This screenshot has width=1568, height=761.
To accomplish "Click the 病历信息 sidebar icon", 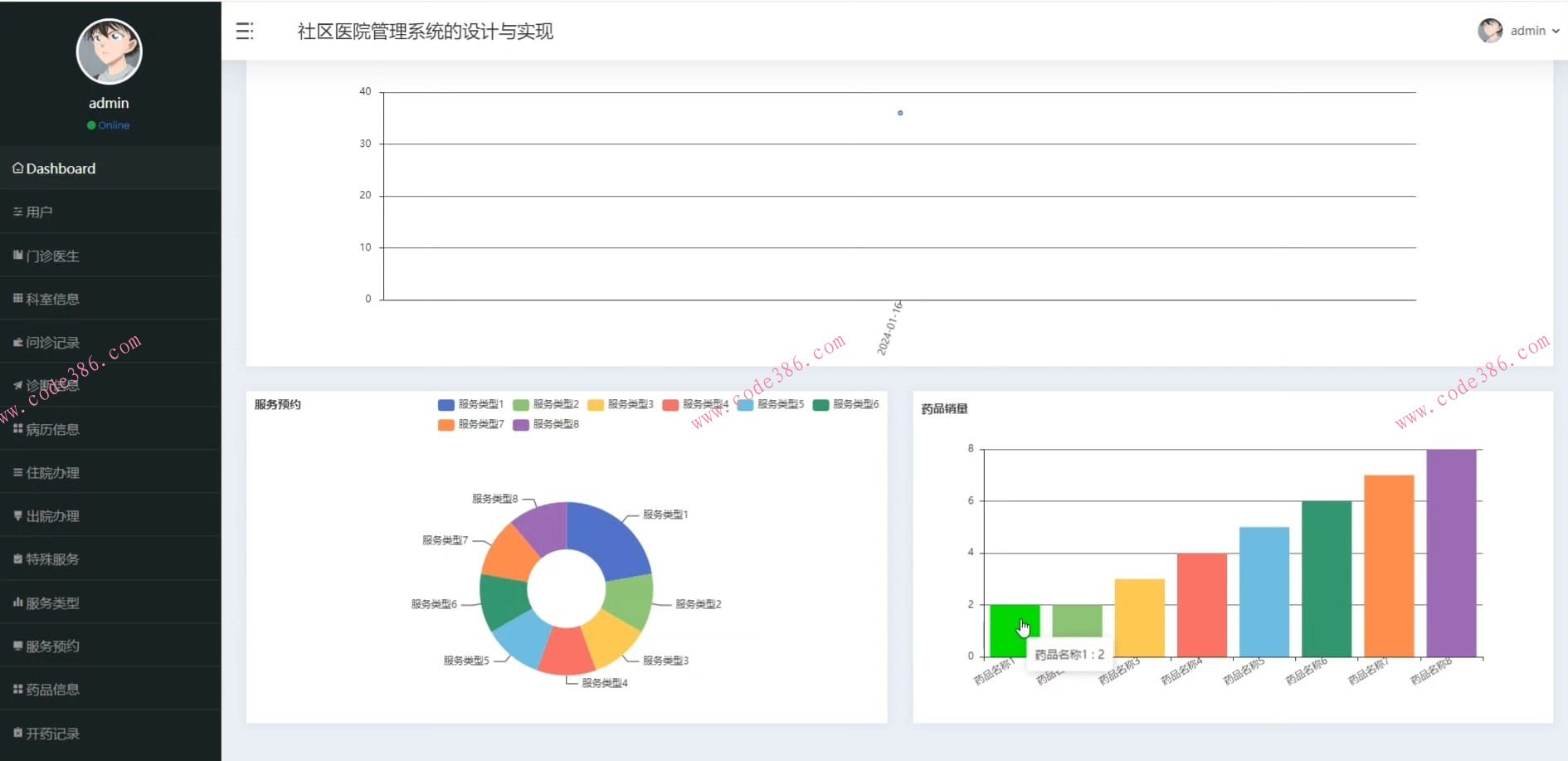I will (x=17, y=429).
